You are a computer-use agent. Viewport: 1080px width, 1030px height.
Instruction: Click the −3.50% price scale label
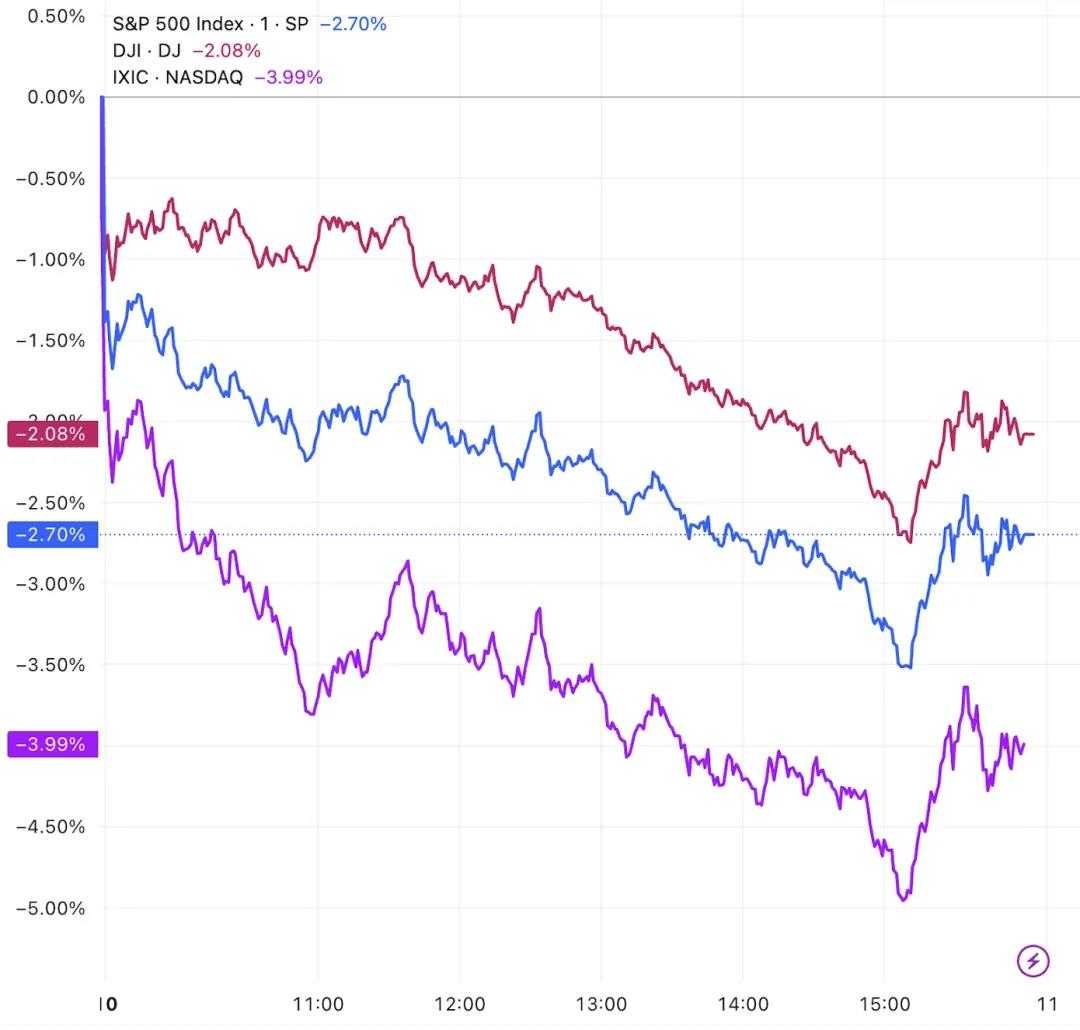52,664
